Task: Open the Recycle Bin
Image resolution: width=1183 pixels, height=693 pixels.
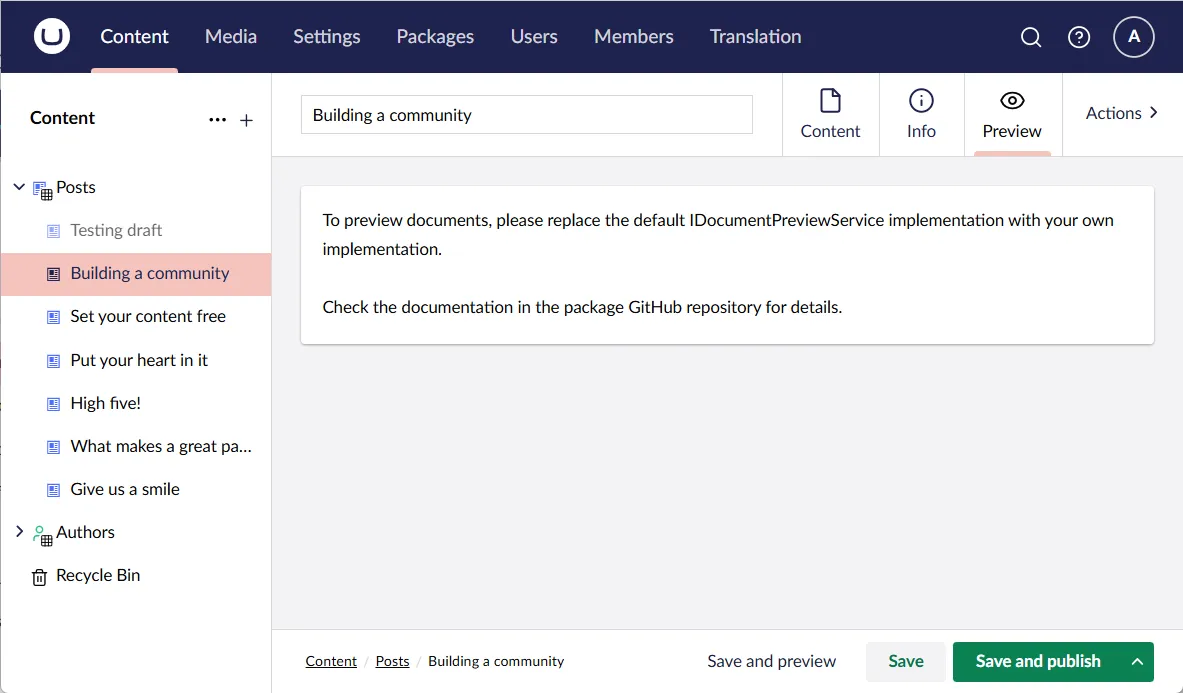Action: (98, 576)
